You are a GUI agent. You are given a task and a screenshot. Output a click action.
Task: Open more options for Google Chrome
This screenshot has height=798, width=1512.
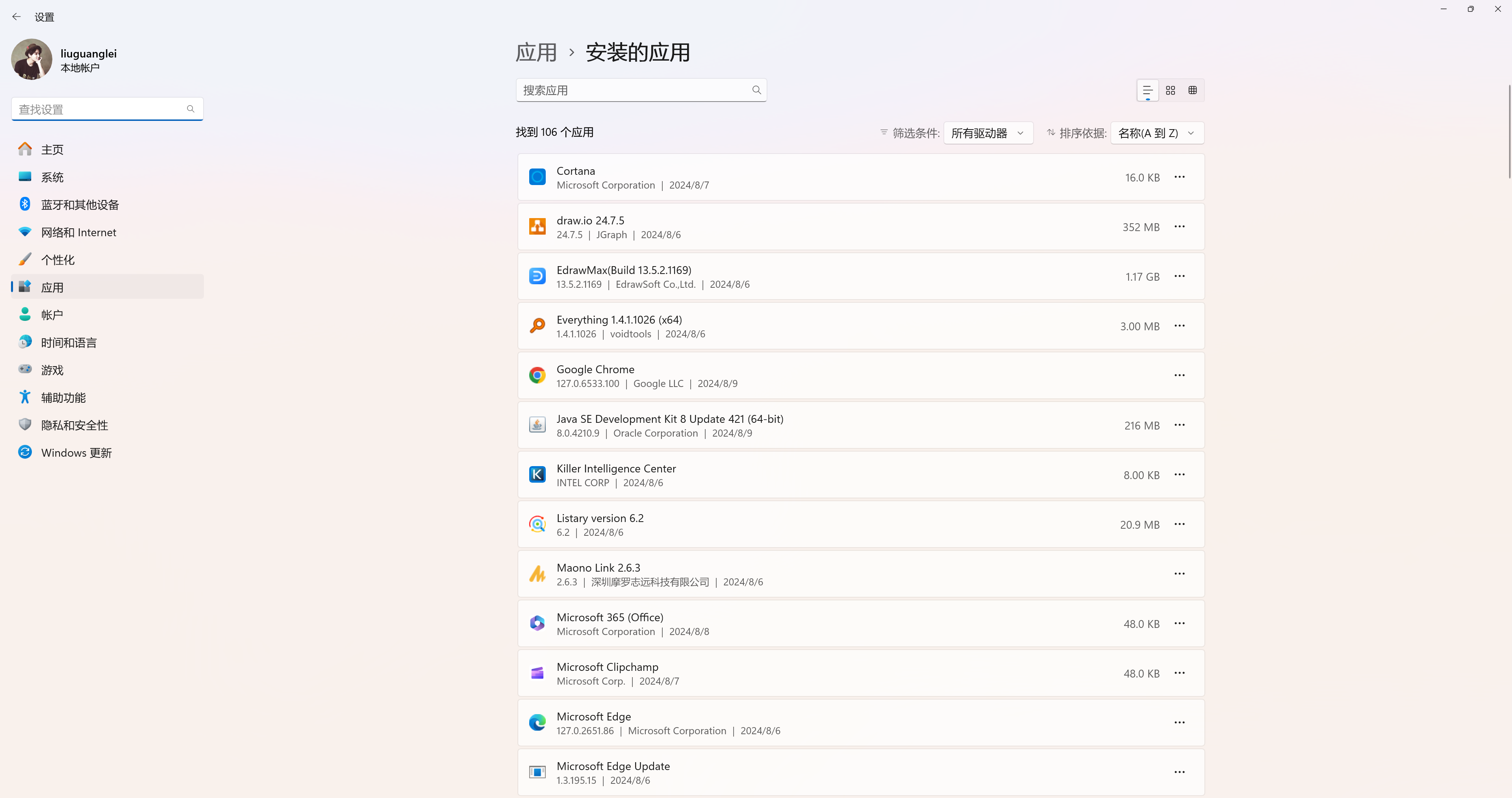pyautogui.click(x=1179, y=376)
